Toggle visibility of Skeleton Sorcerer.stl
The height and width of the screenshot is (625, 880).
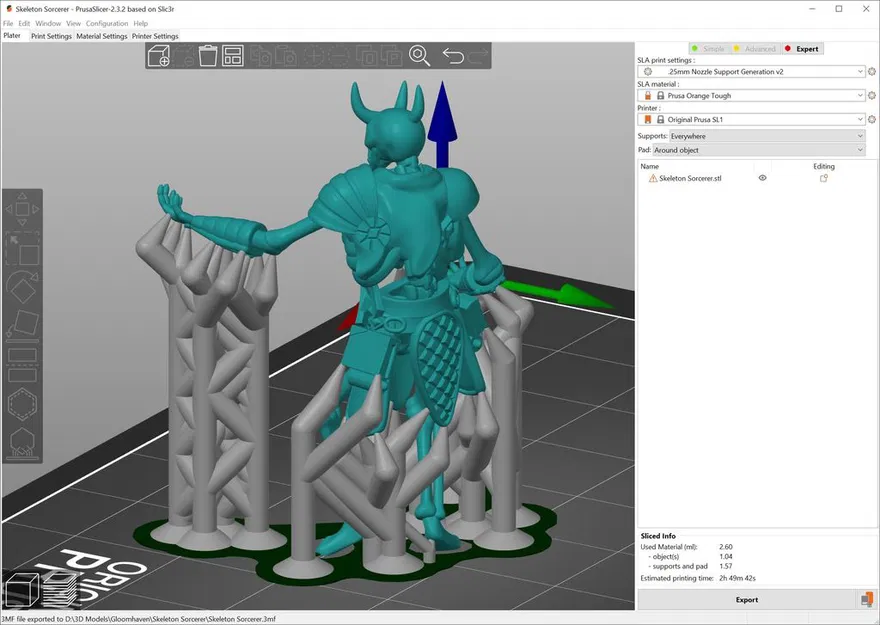pos(763,178)
